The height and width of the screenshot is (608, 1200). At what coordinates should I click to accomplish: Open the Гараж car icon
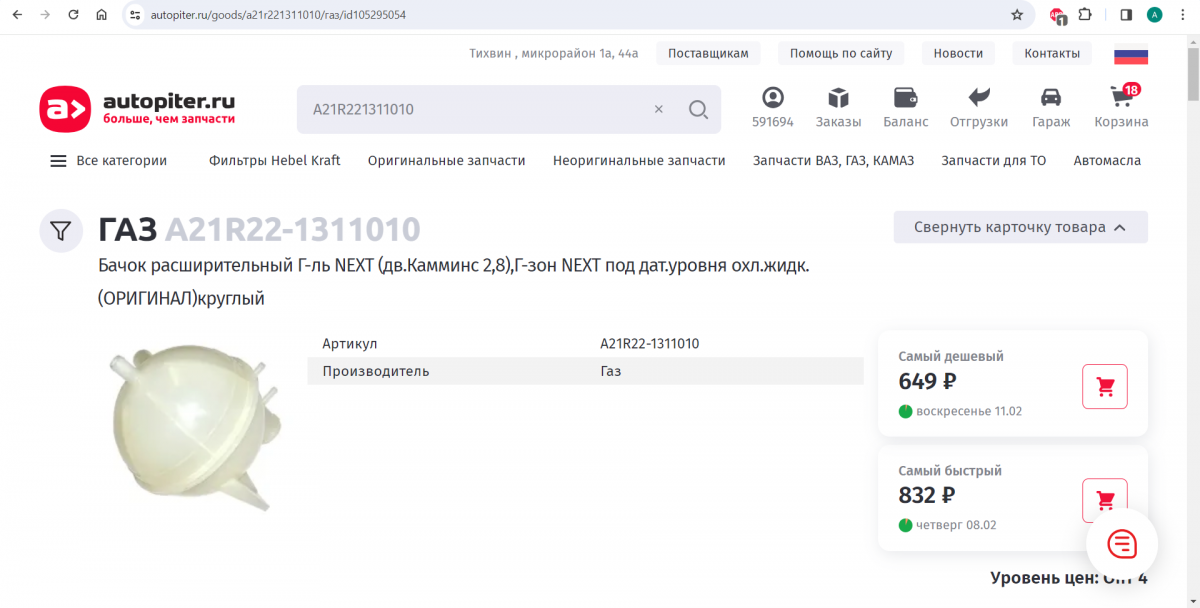(x=1050, y=98)
